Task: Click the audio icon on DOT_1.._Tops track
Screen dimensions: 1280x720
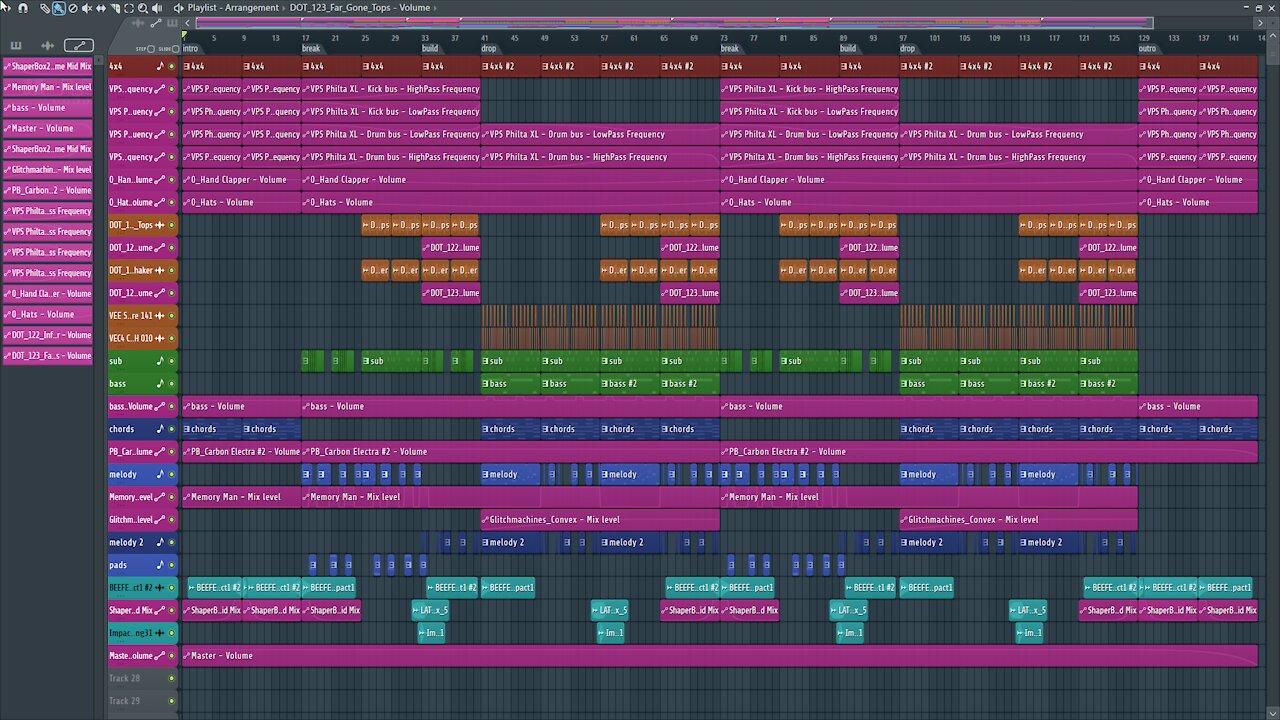Action: [160, 225]
